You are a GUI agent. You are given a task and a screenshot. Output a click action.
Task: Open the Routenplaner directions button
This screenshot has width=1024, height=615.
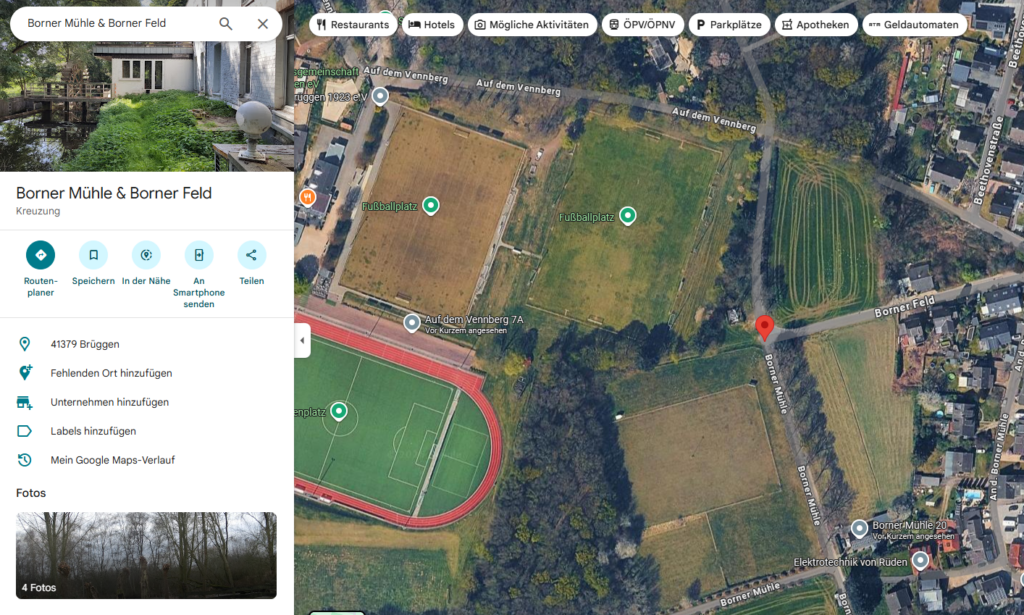pyautogui.click(x=40, y=255)
